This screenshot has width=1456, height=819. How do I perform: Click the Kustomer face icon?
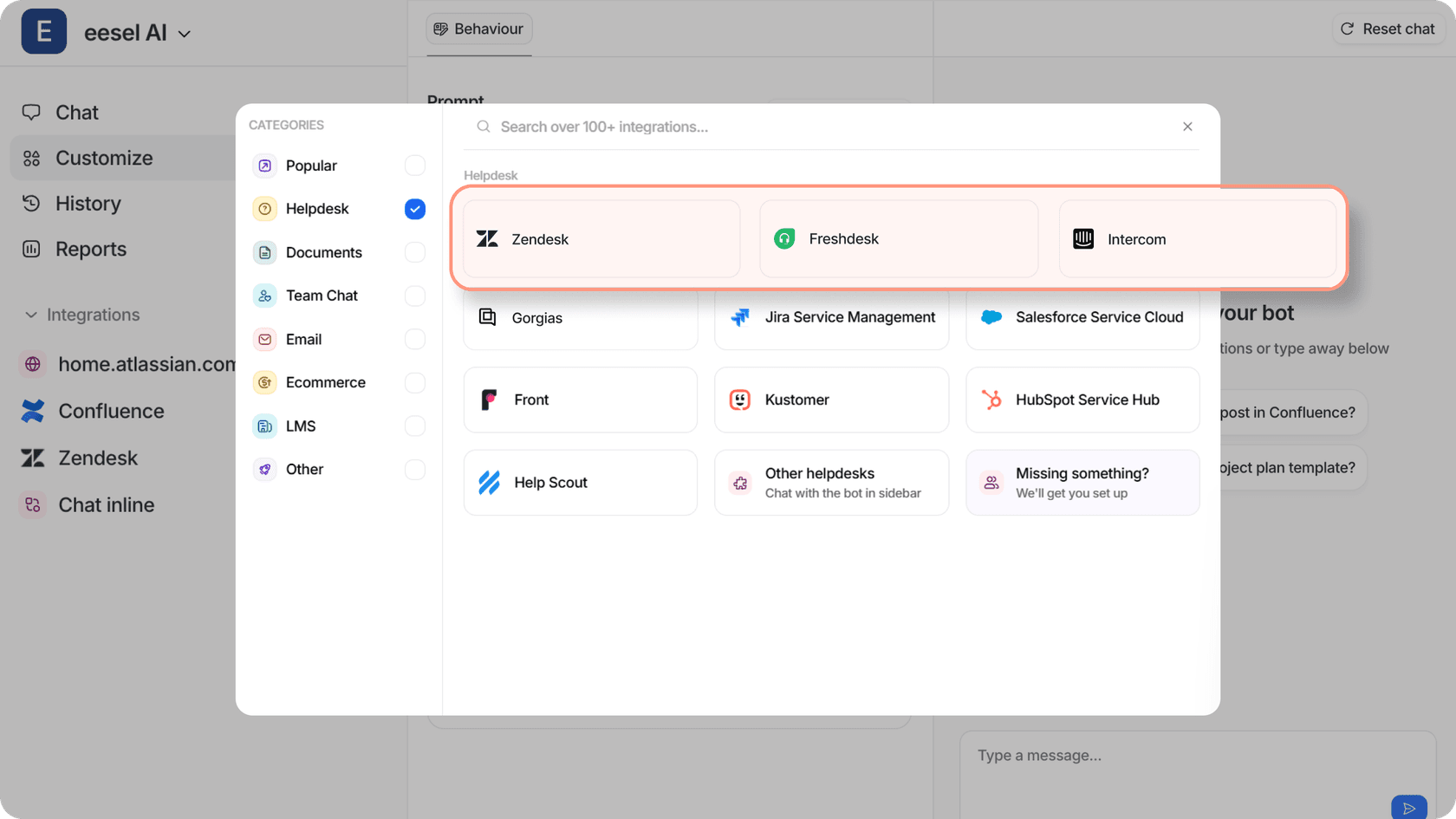pyautogui.click(x=740, y=400)
